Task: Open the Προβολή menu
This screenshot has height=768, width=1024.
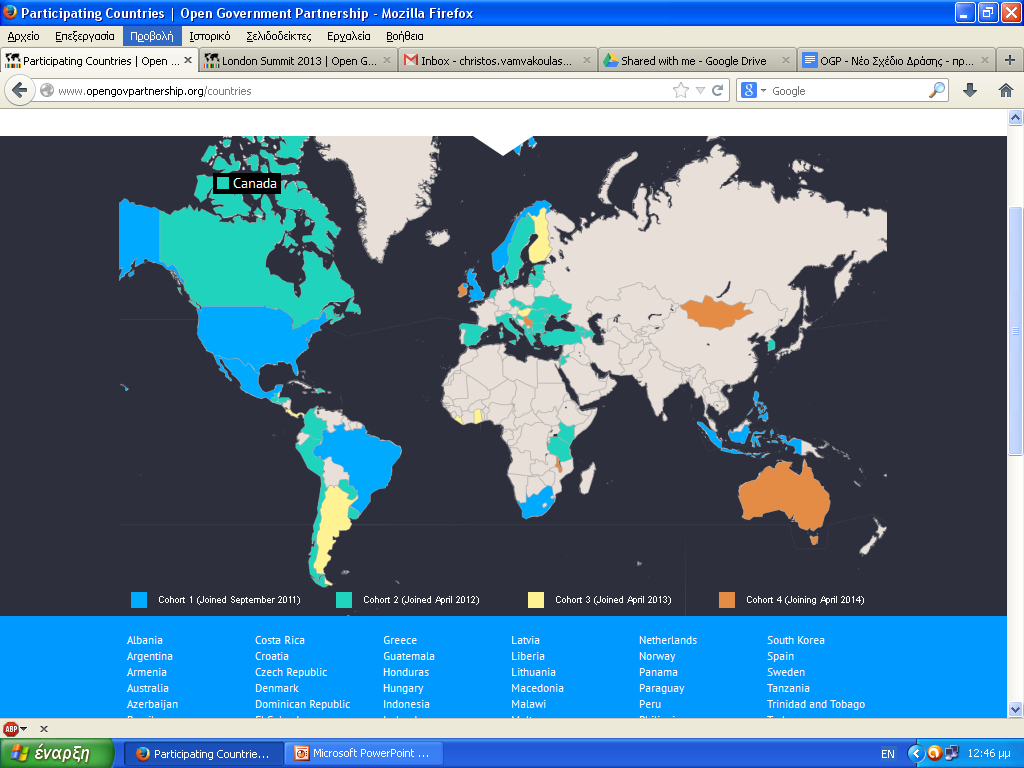Action: (152, 36)
